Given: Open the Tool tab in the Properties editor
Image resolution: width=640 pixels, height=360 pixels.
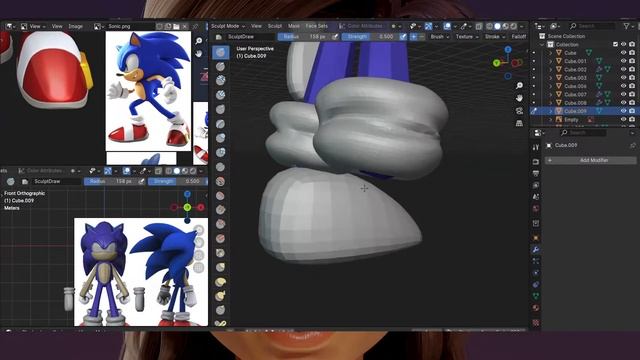Looking at the screenshot, I should [536, 147].
